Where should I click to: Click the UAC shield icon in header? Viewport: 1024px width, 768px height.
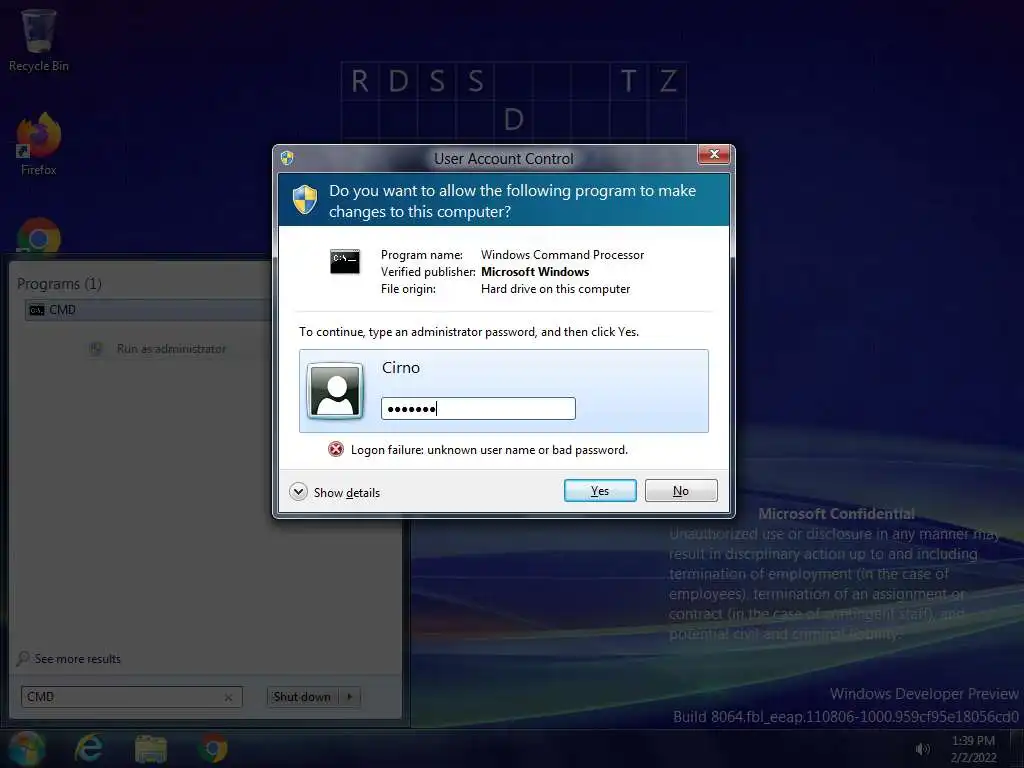coord(305,200)
